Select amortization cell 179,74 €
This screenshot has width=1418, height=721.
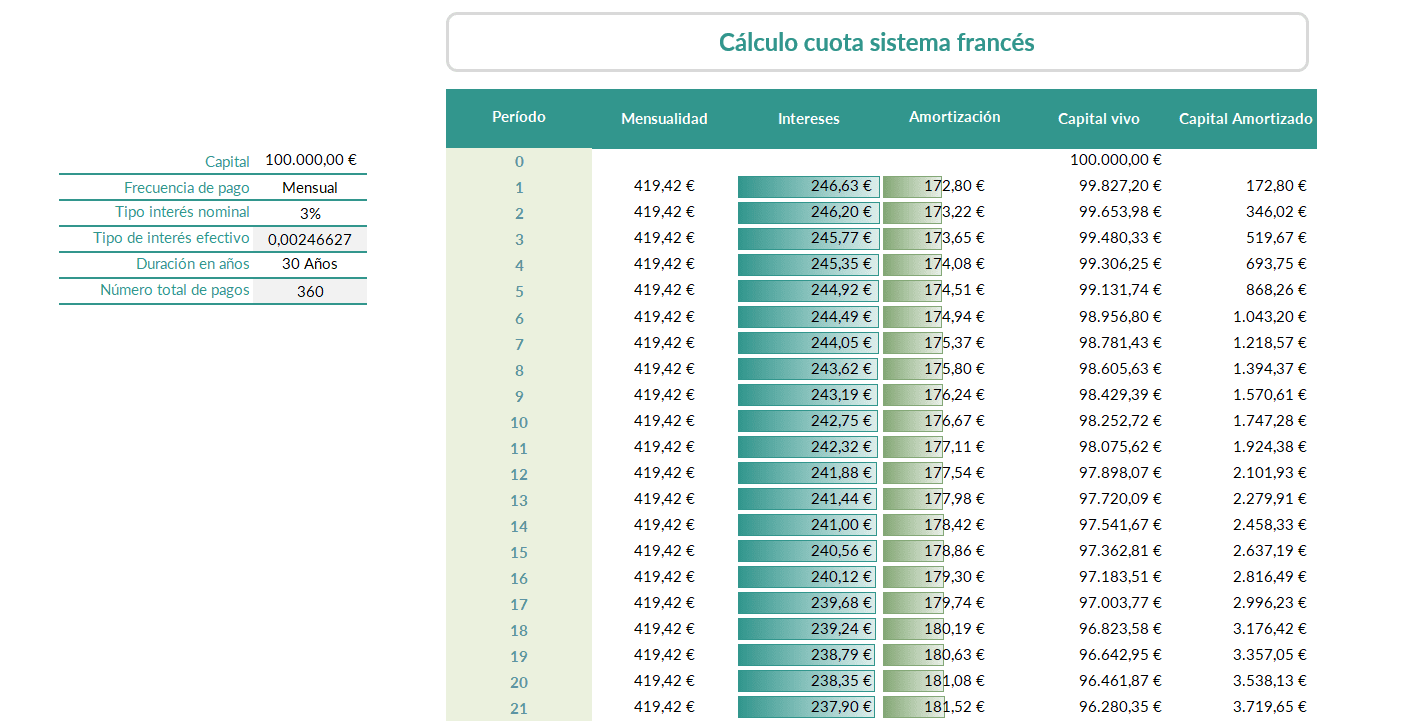tap(955, 602)
